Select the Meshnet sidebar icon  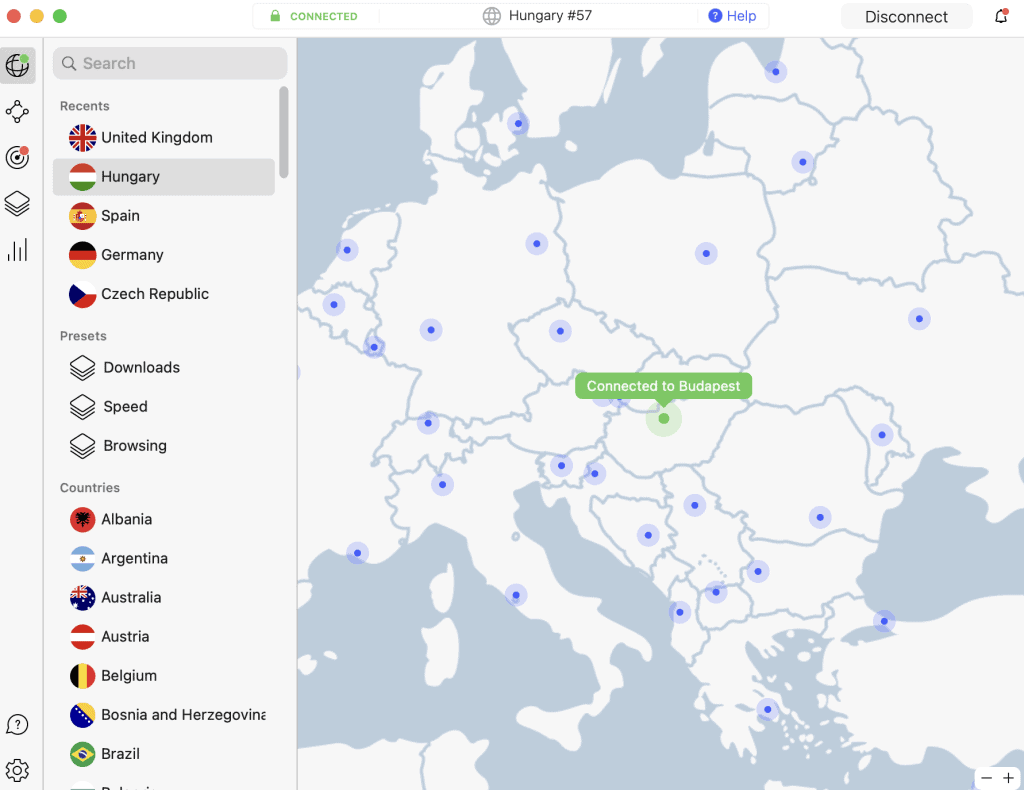point(17,112)
